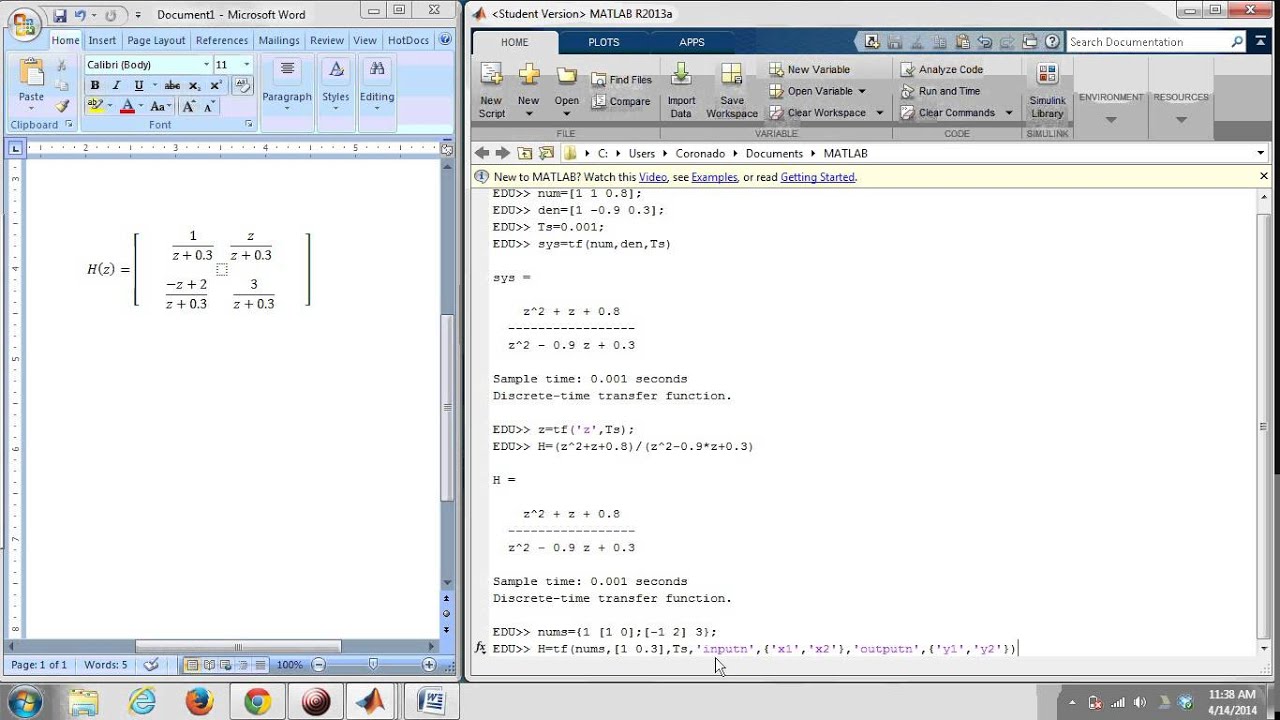Image resolution: width=1280 pixels, height=720 pixels.
Task: Click the Cut scissors icon in Word
Action: click(62, 65)
